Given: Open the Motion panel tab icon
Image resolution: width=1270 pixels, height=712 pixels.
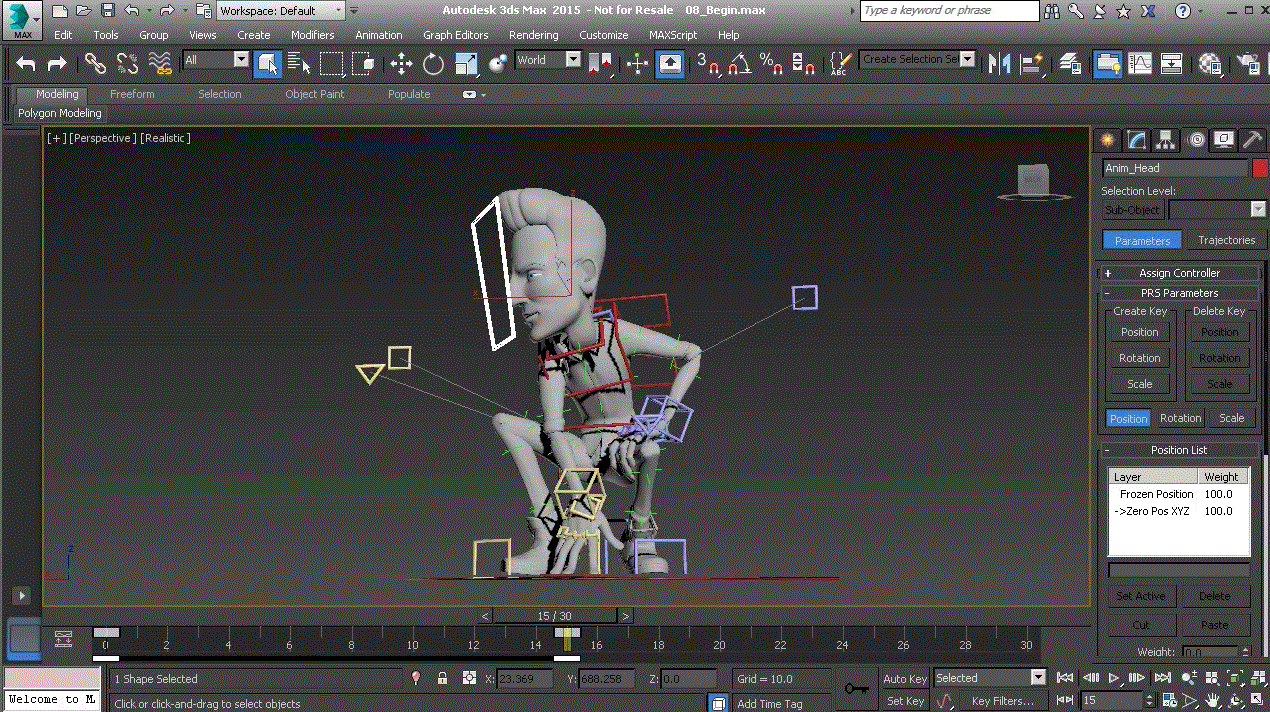Looking at the screenshot, I should coord(1195,140).
